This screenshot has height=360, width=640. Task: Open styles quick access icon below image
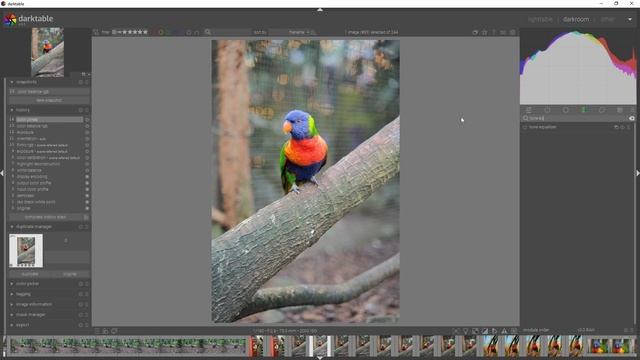[105, 331]
